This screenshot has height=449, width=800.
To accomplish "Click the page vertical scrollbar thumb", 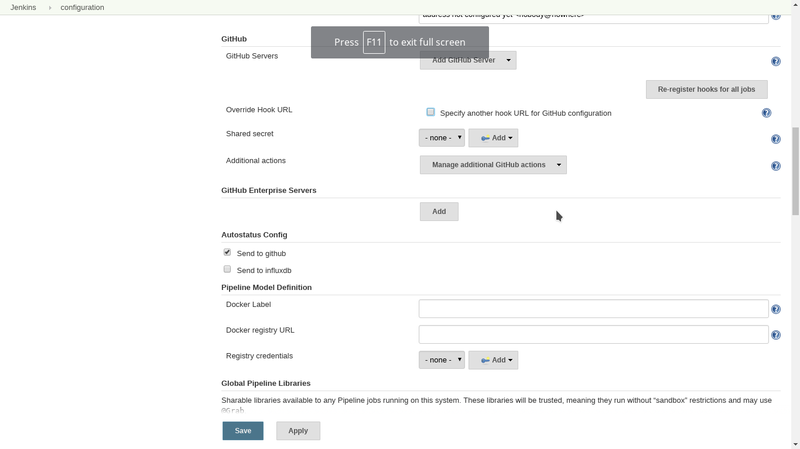I will pyautogui.click(x=795, y=171).
